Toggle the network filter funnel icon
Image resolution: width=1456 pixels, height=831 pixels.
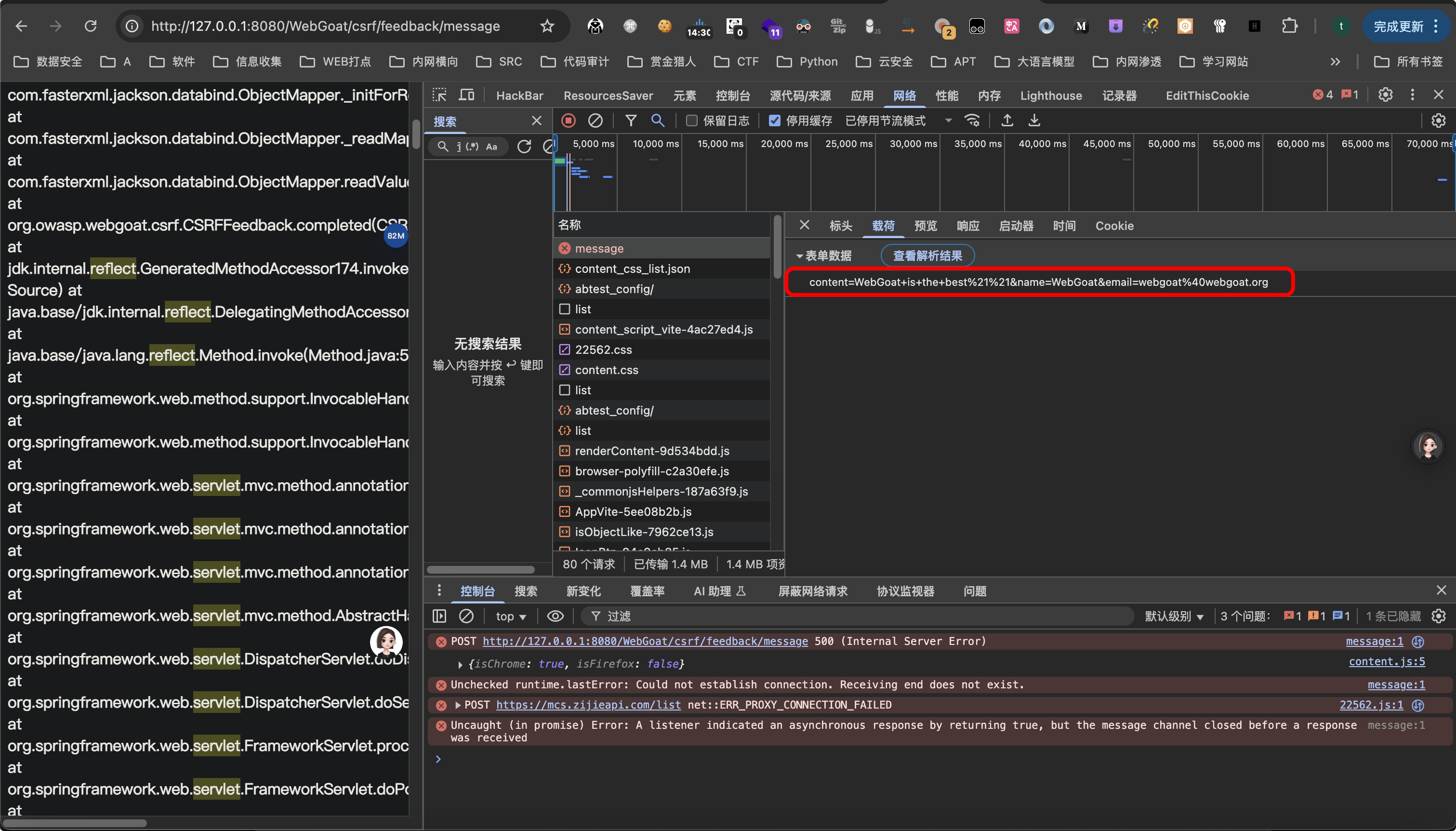[x=631, y=121]
